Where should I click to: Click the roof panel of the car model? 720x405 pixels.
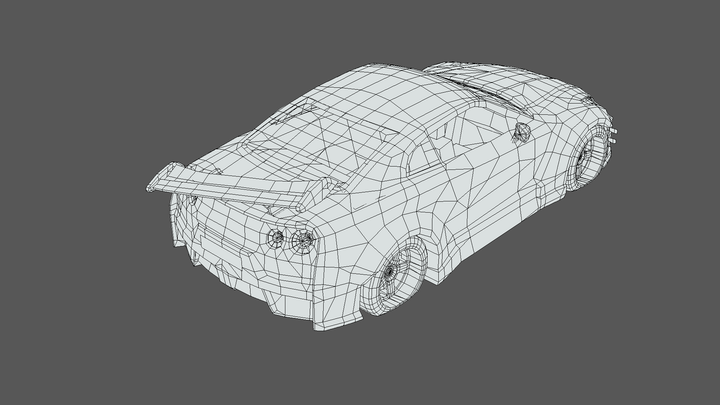click(x=390, y=96)
